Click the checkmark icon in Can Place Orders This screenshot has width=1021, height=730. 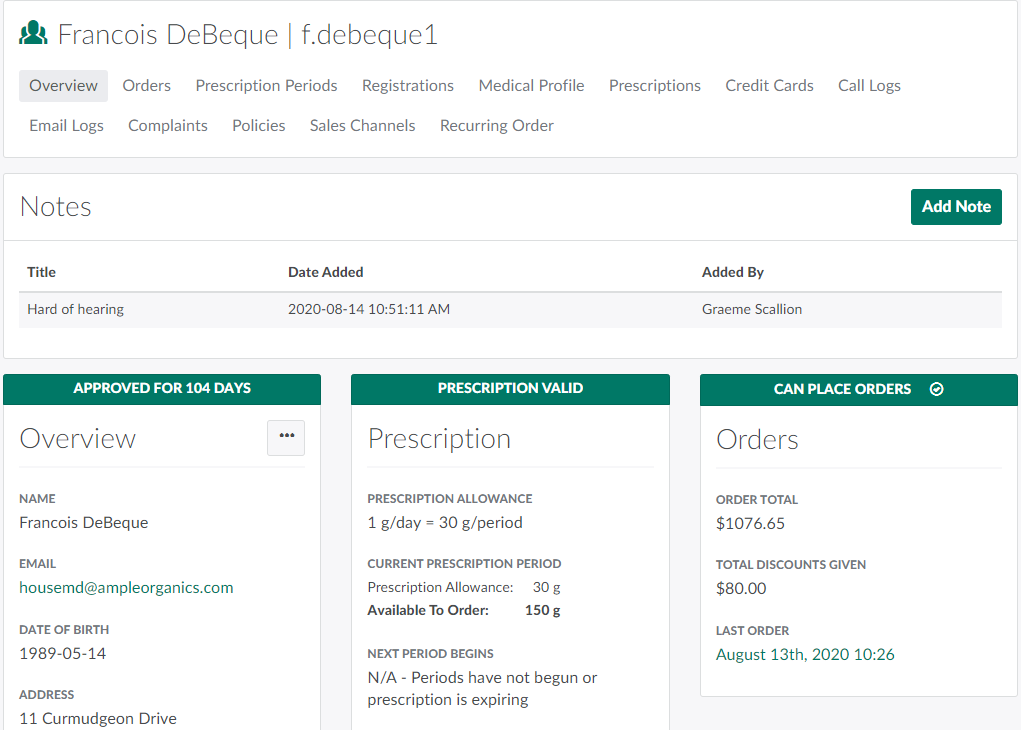click(936, 389)
